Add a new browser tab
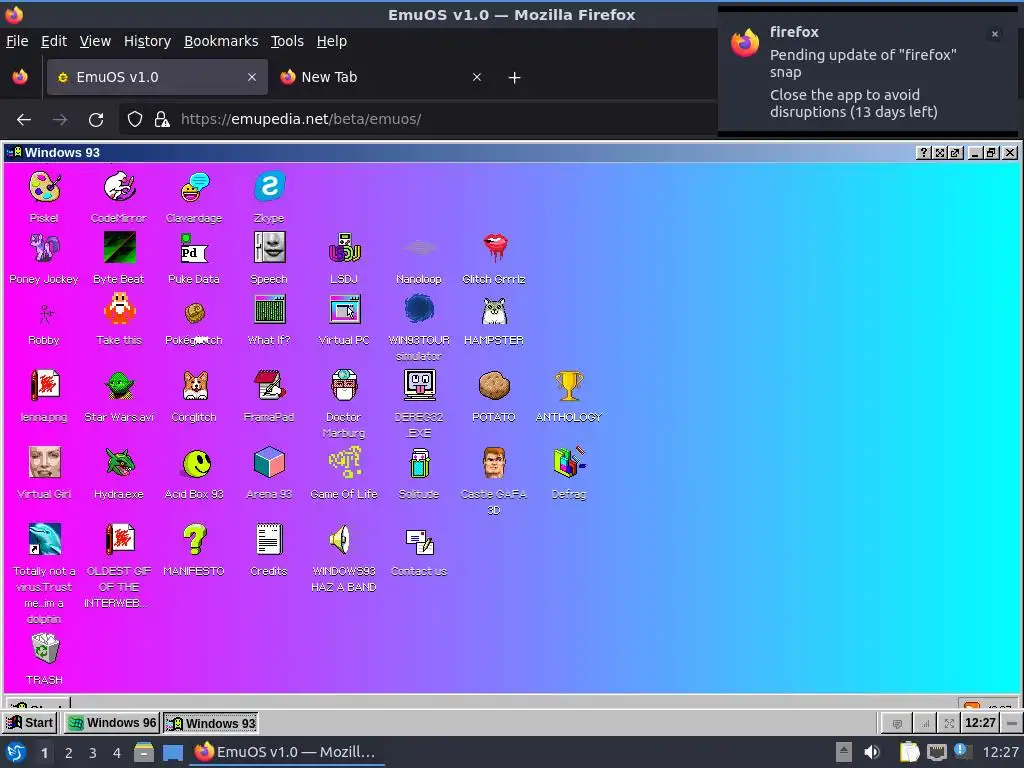 (515, 78)
